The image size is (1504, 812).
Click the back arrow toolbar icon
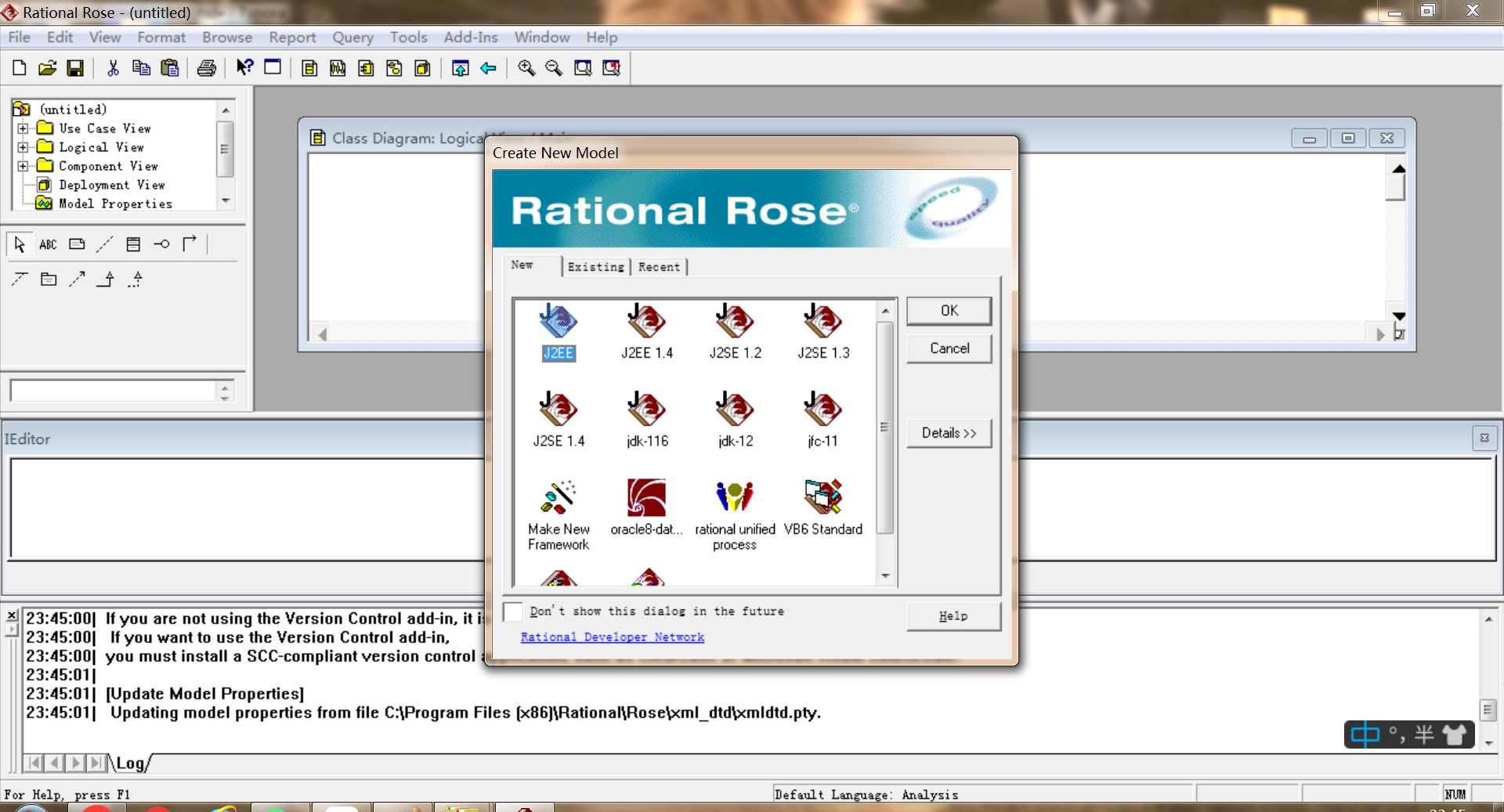pyautogui.click(x=489, y=68)
